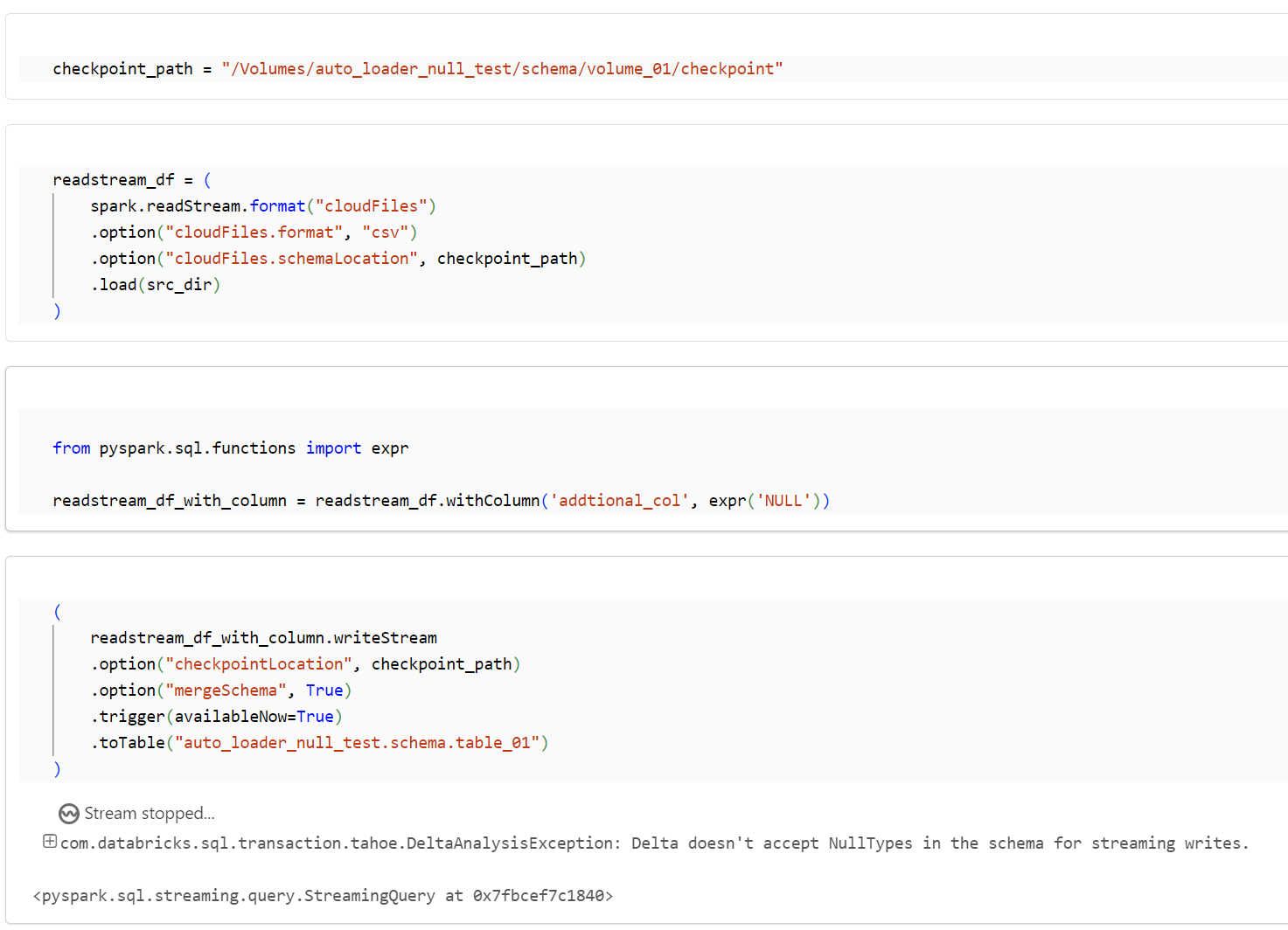Click the checkpointLocation option line

tap(306, 664)
